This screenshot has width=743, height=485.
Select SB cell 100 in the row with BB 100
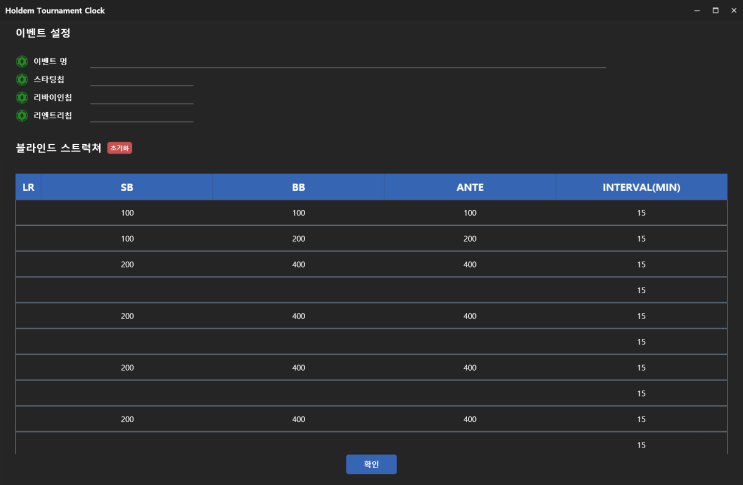pyautogui.click(x=127, y=213)
